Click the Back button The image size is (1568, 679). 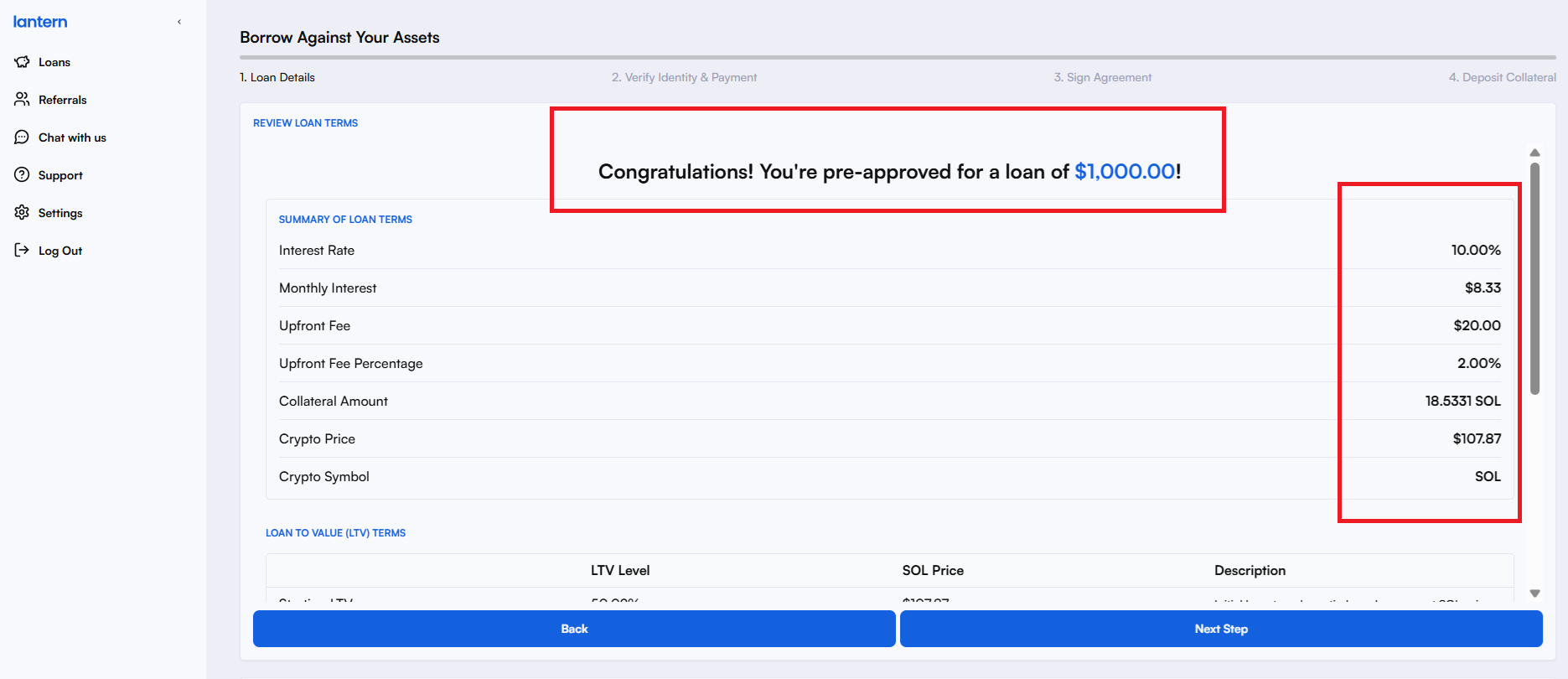click(574, 628)
